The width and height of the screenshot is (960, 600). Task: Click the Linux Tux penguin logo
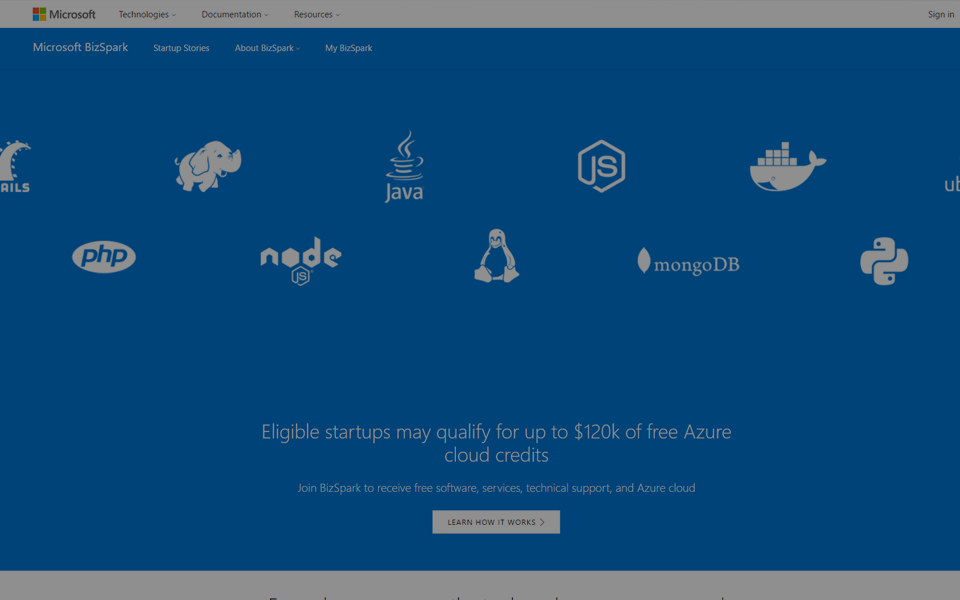tap(496, 256)
